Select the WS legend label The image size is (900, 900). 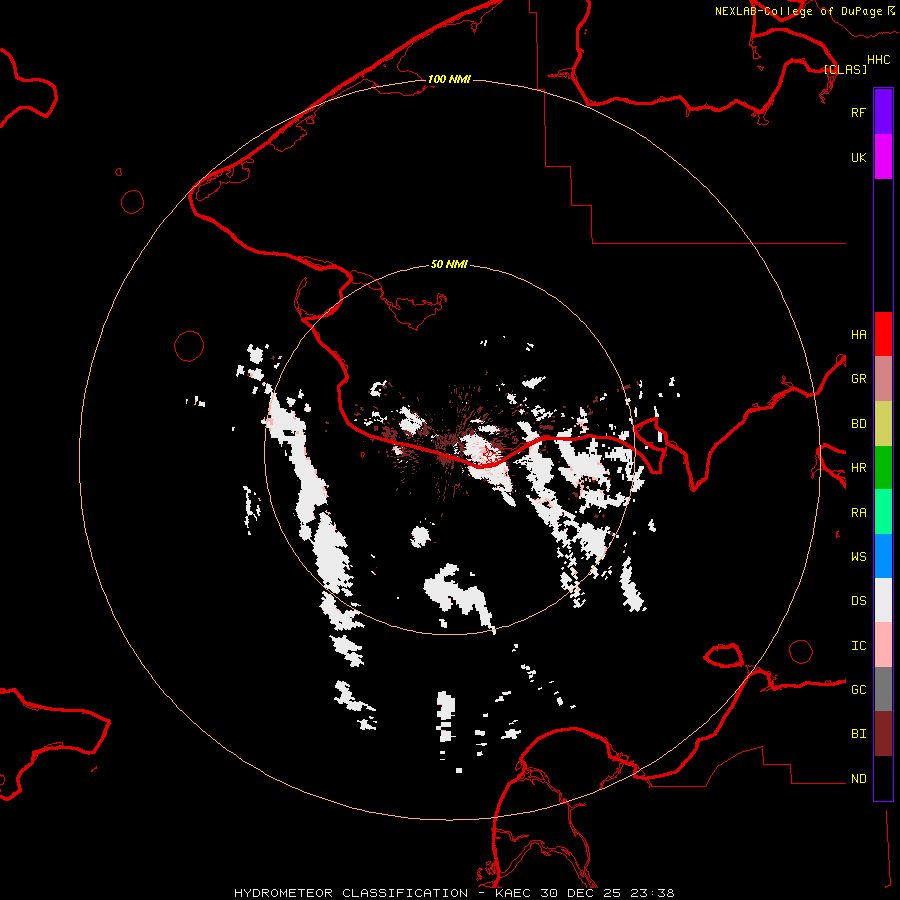click(858, 556)
